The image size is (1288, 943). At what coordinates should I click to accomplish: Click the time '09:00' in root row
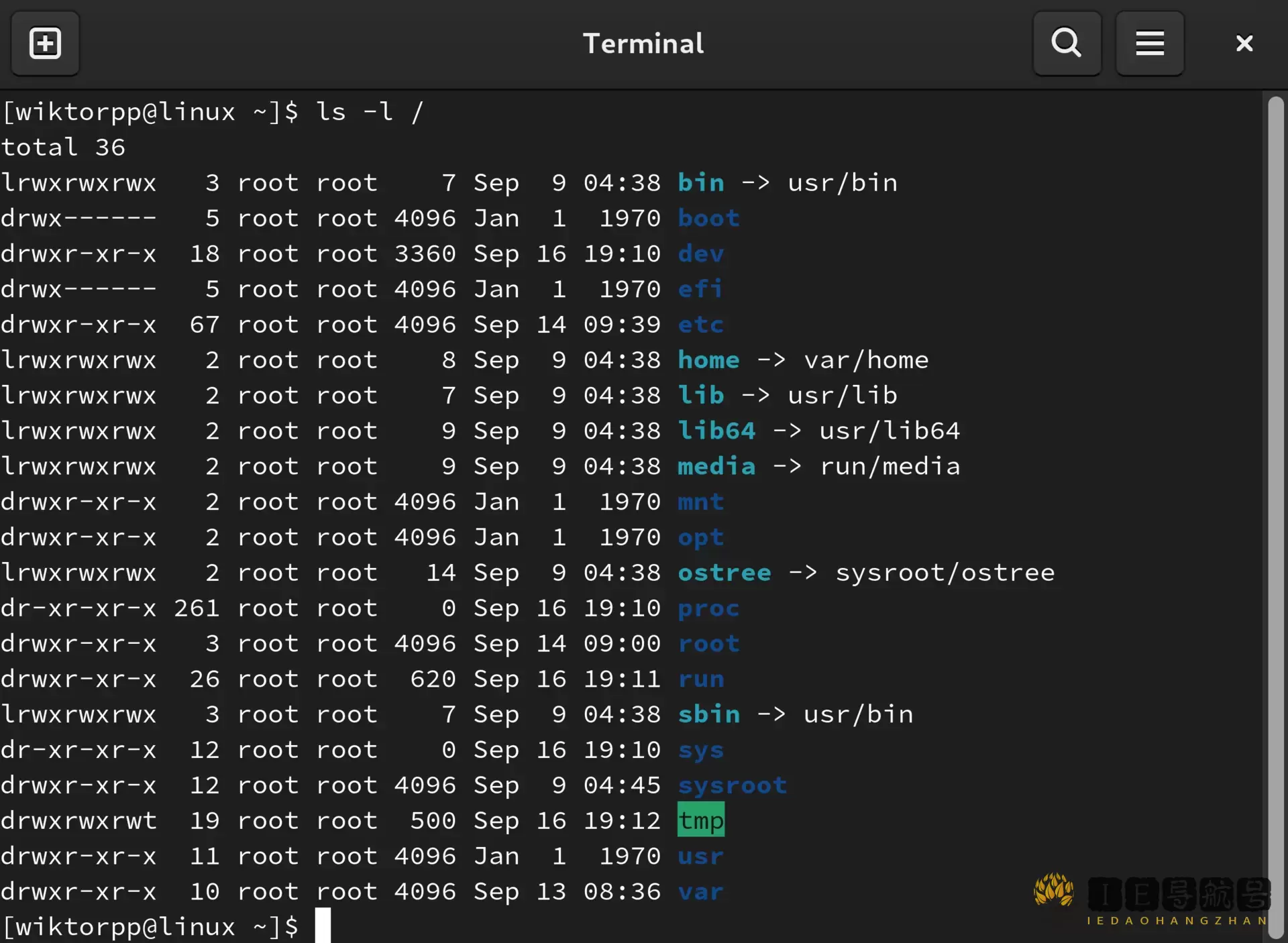click(622, 644)
